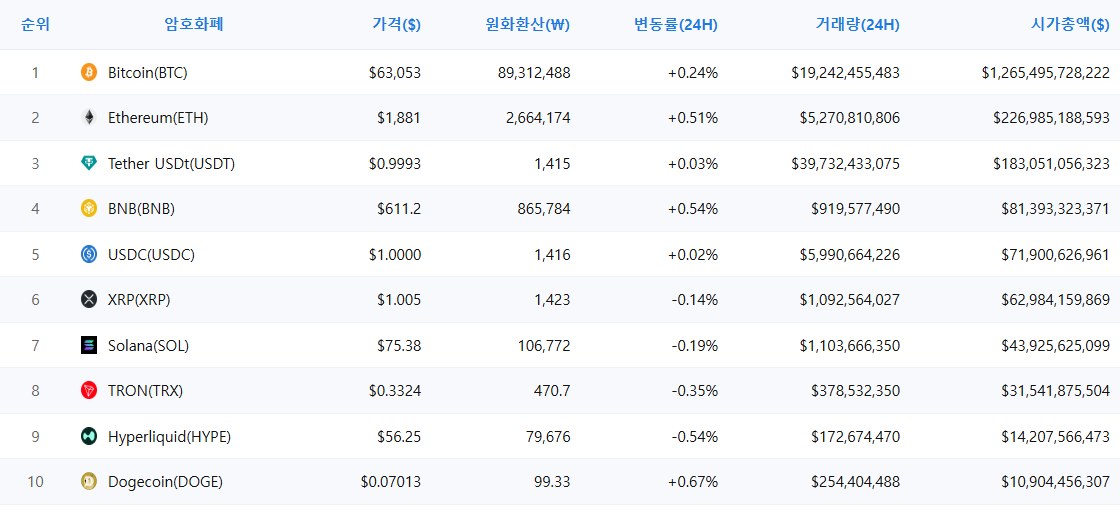Select won value 106,772
1120x514 pixels.
(x=544, y=346)
